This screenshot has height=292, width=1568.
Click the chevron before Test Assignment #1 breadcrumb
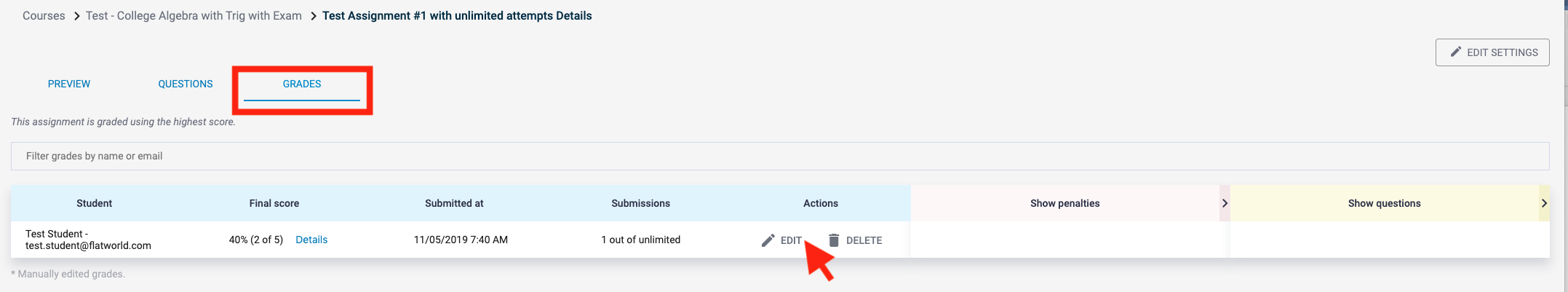[314, 16]
